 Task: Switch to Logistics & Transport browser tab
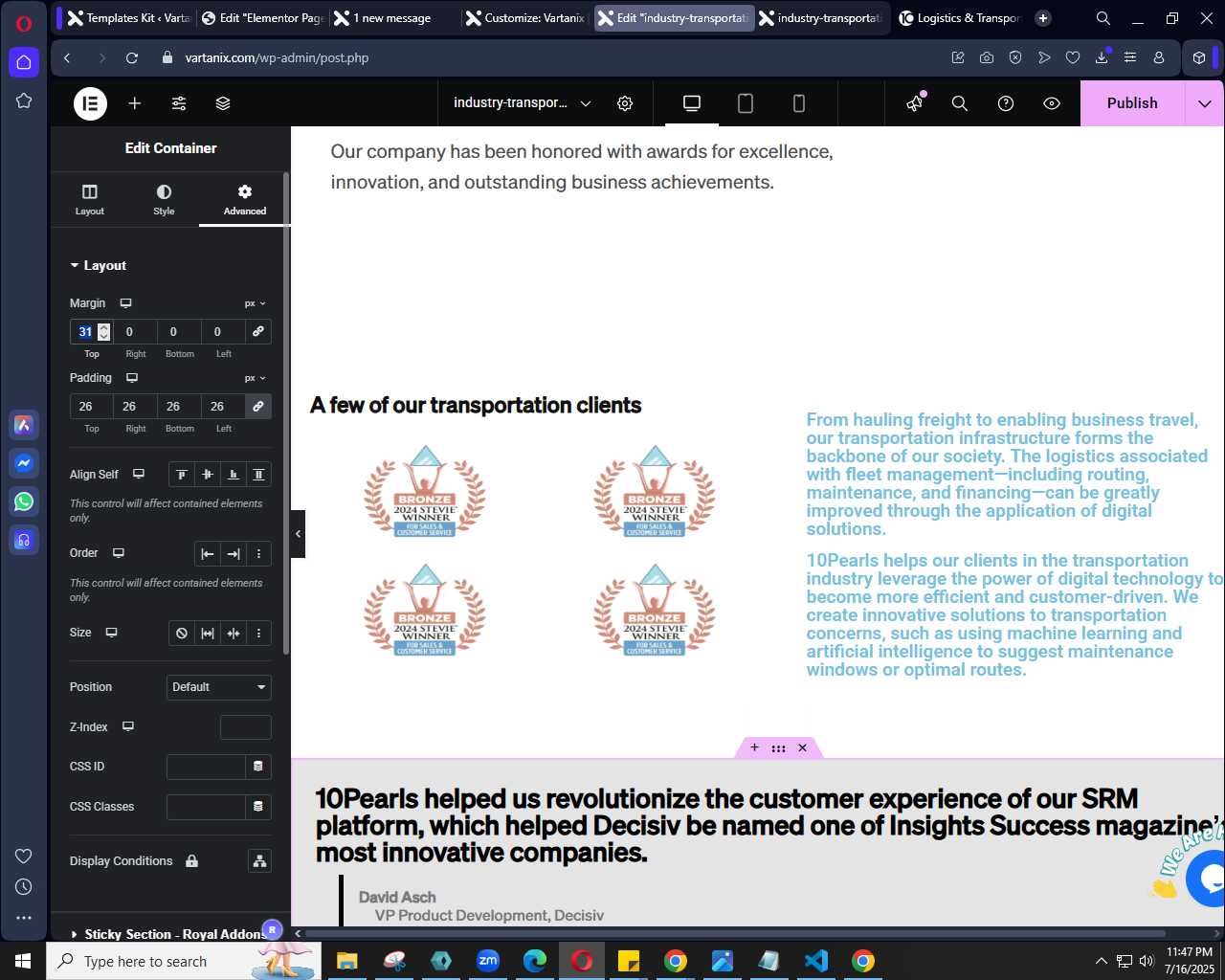point(960,18)
